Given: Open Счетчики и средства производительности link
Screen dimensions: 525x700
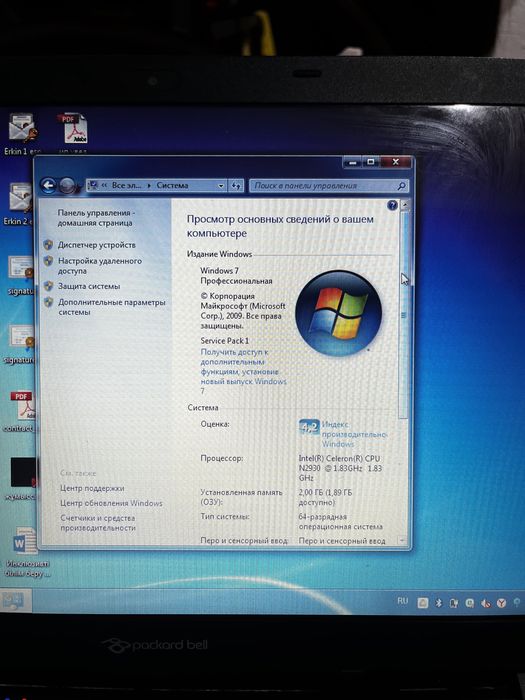Looking at the screenshot, I should point(98,523).
